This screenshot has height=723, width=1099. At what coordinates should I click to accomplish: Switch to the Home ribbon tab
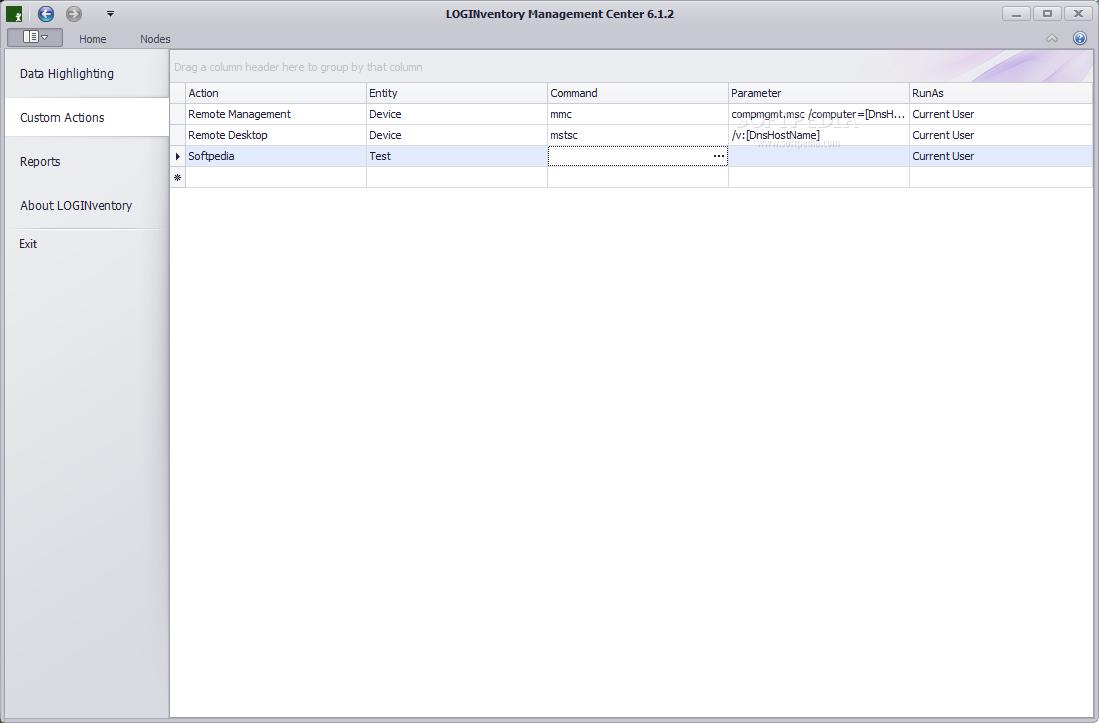pos(93,39)
